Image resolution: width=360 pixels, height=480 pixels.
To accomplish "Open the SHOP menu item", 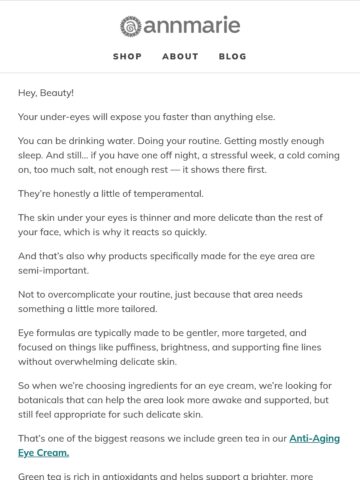I will pyautogui.click(x=127, y=56).
